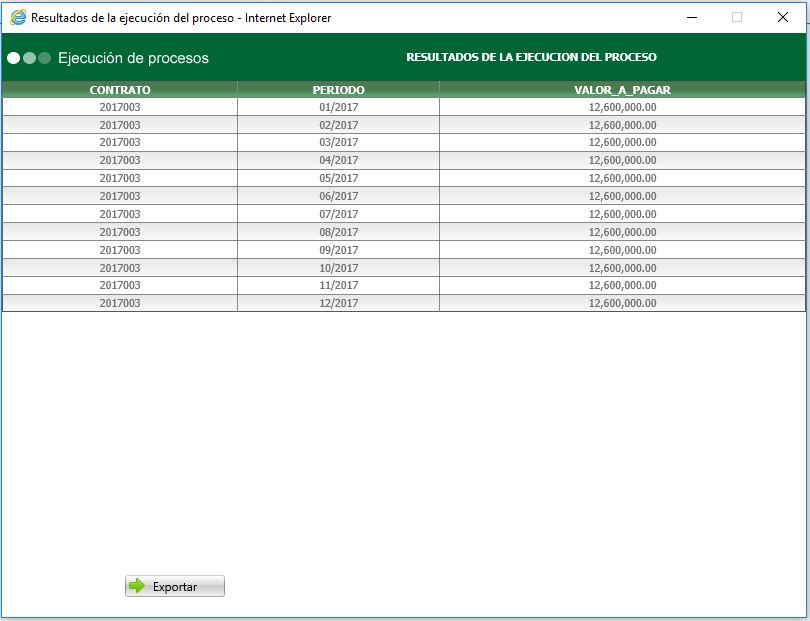
Task: Select the row with periodo 06/2017
Action: click(x=338, y=196)
